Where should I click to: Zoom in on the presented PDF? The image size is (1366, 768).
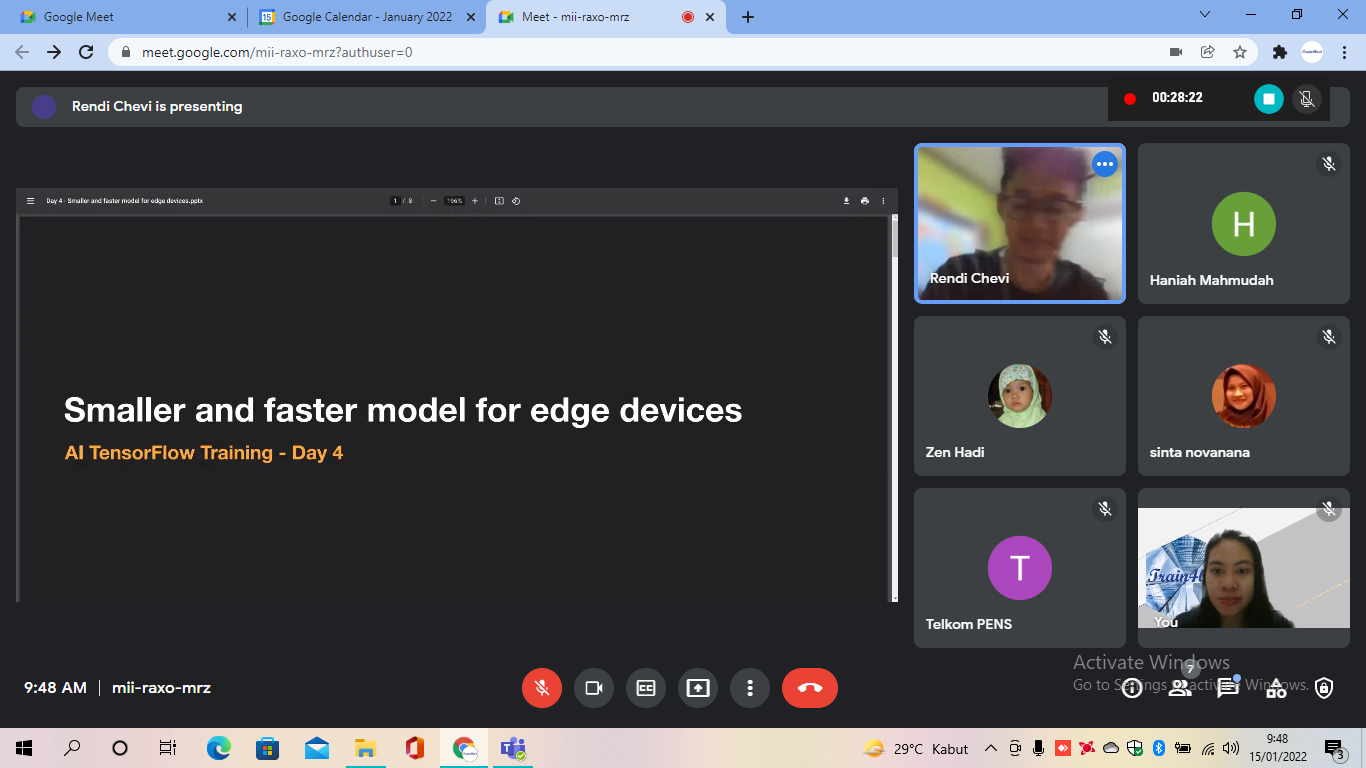(475, 201)
